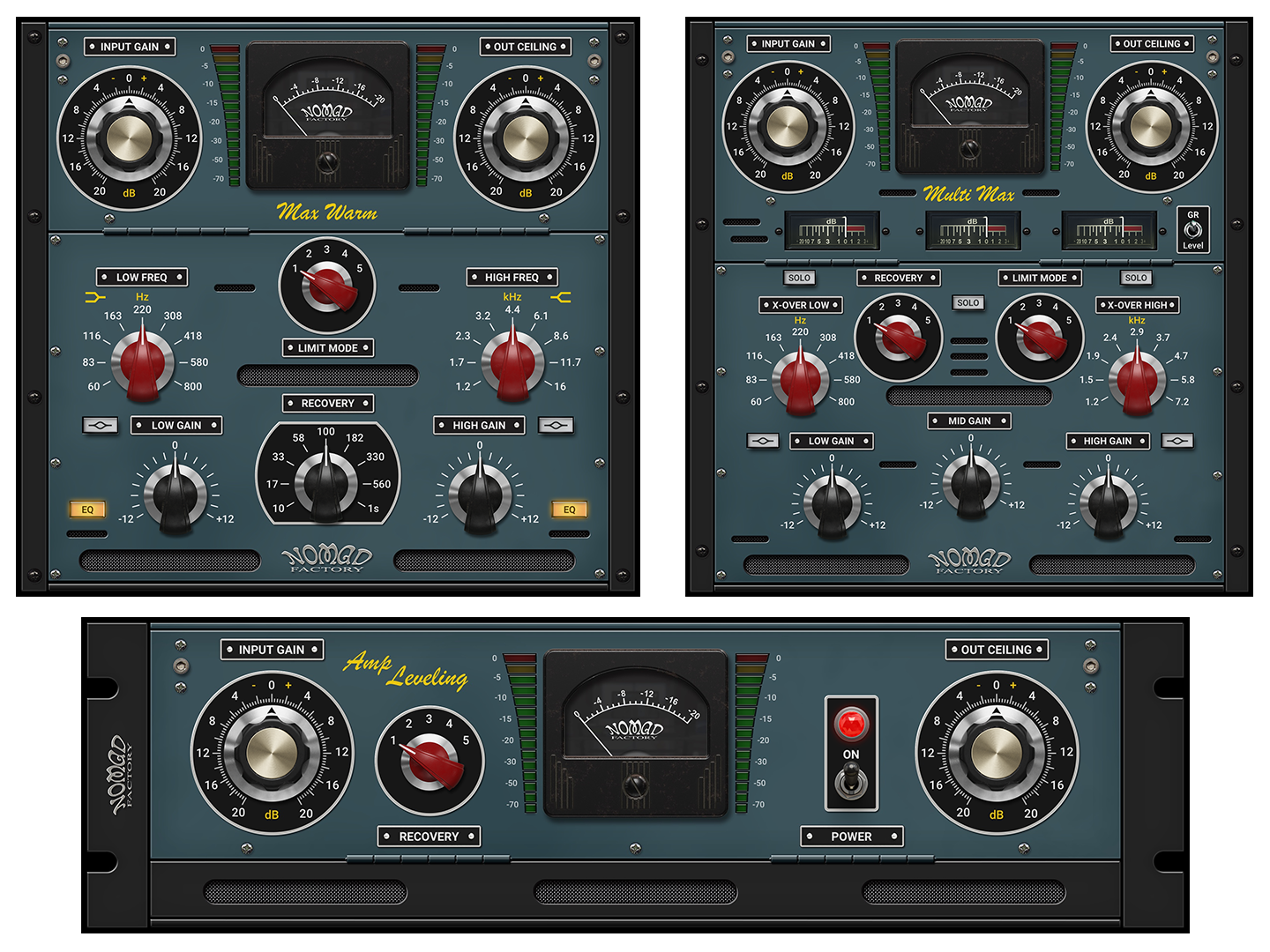The image size is (1270, 952).
Task: Enable the left EQ toggle on Max Warm
Action: click(86, 509)
